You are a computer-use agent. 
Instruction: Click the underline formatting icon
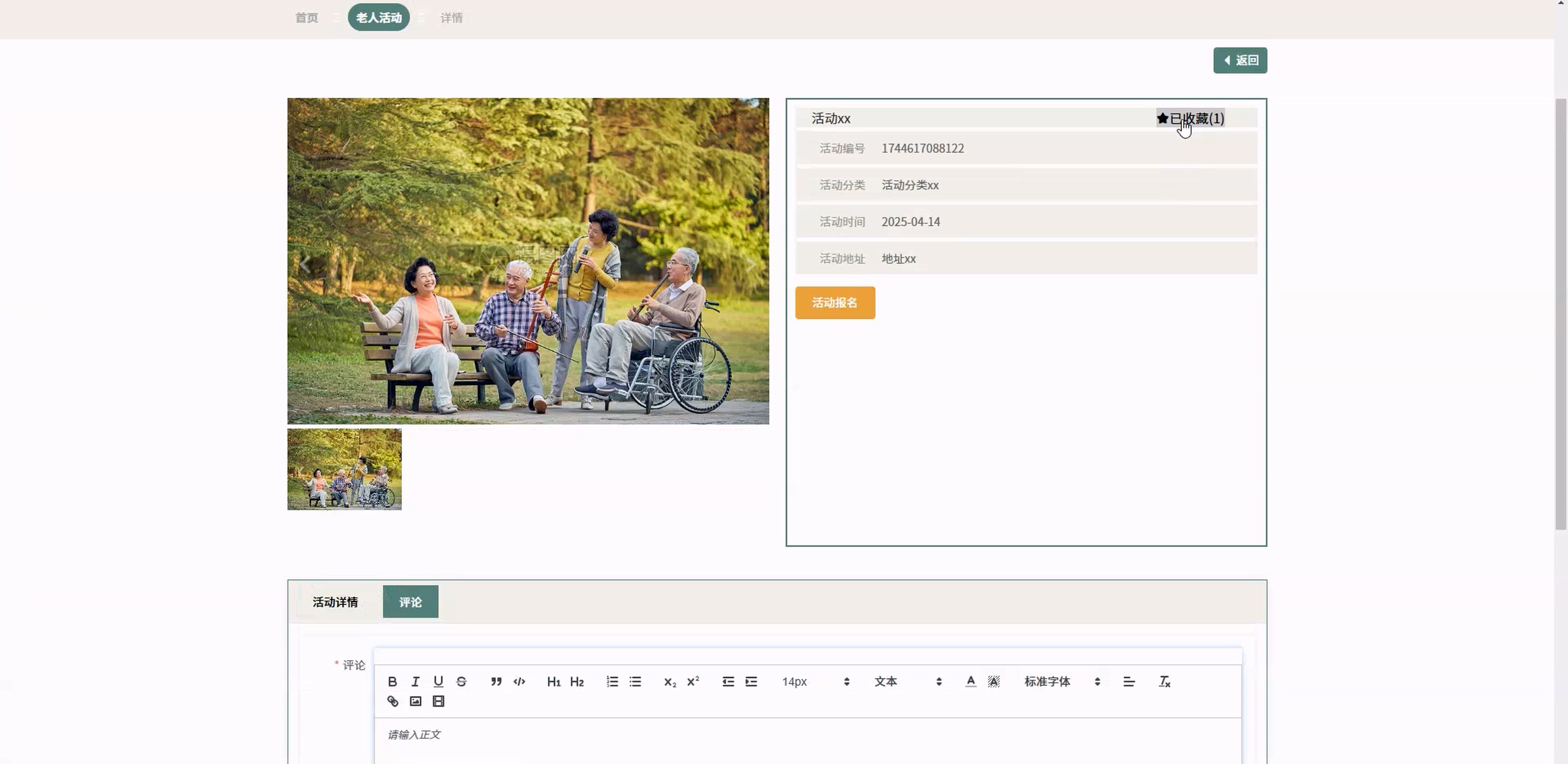coord(438,682)
